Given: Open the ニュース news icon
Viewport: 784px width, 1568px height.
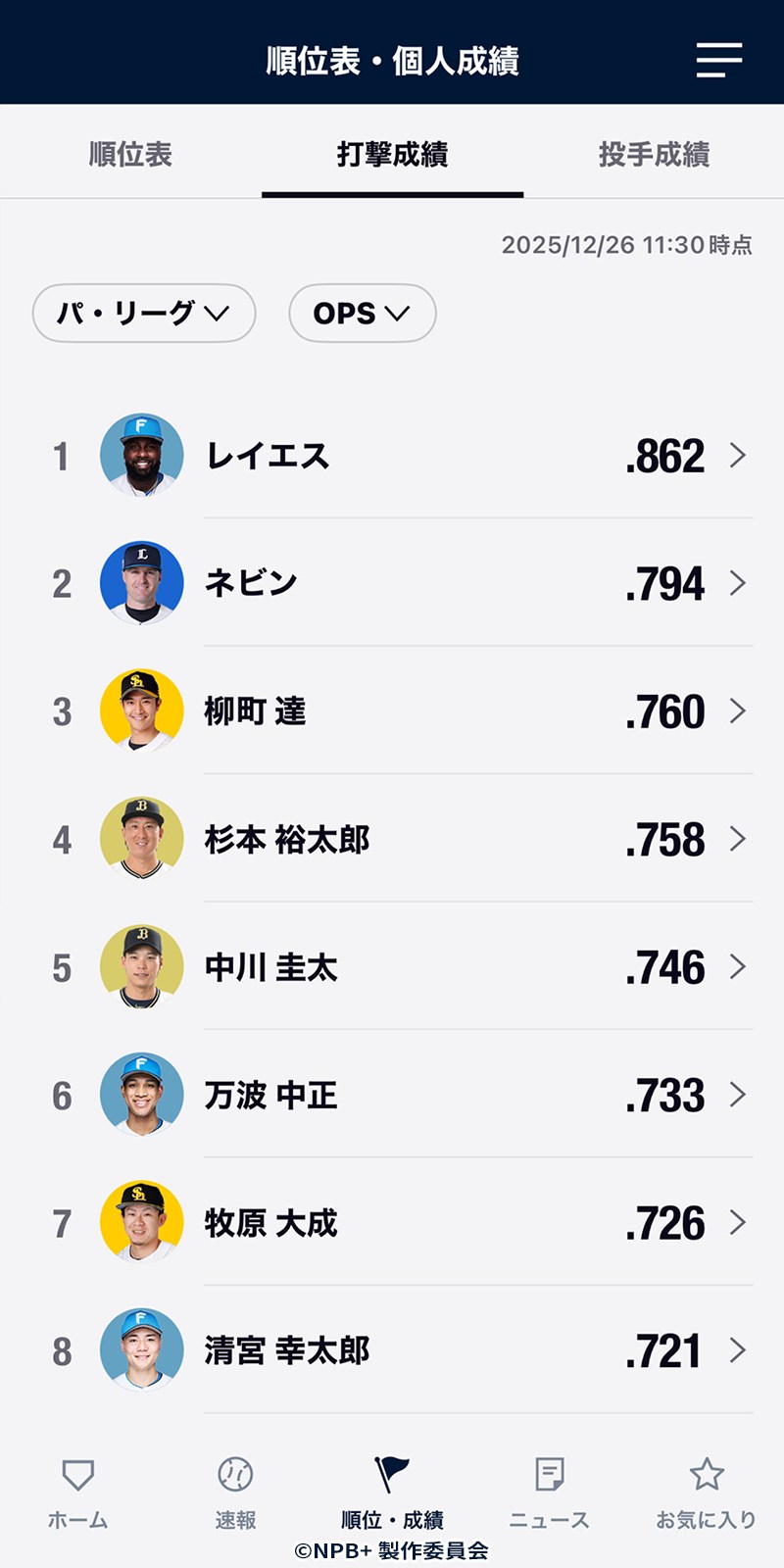Looking at the screenshot, I should tap(549, 1474).
